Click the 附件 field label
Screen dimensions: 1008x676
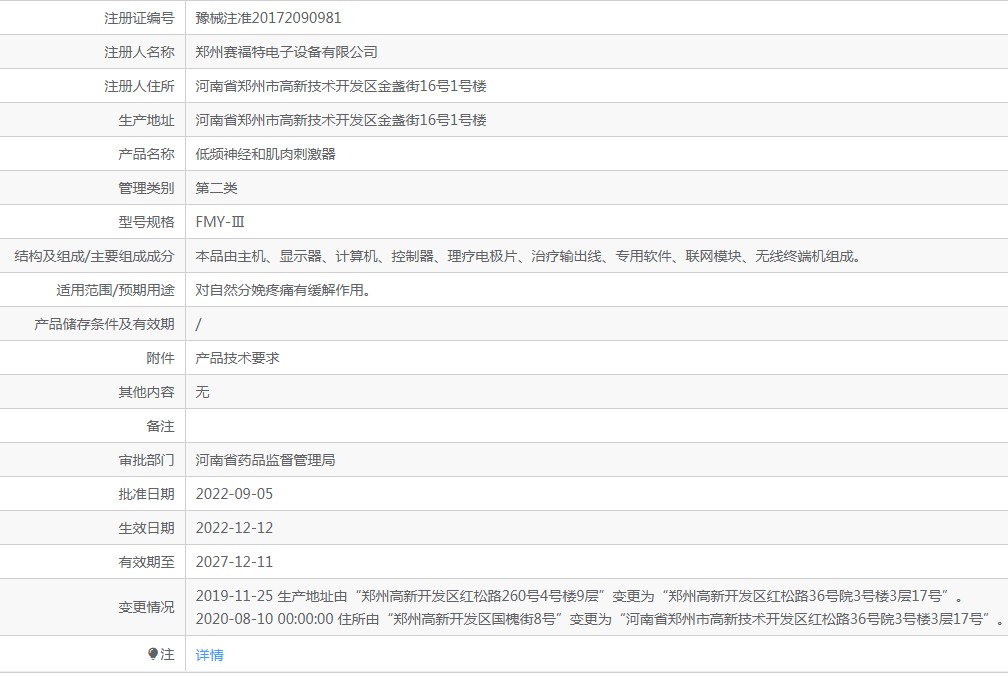[x=161, y=359]
